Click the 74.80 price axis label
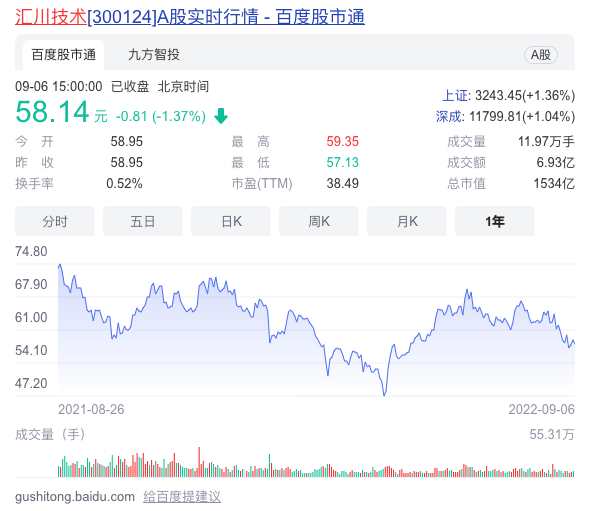 (31, 252)
